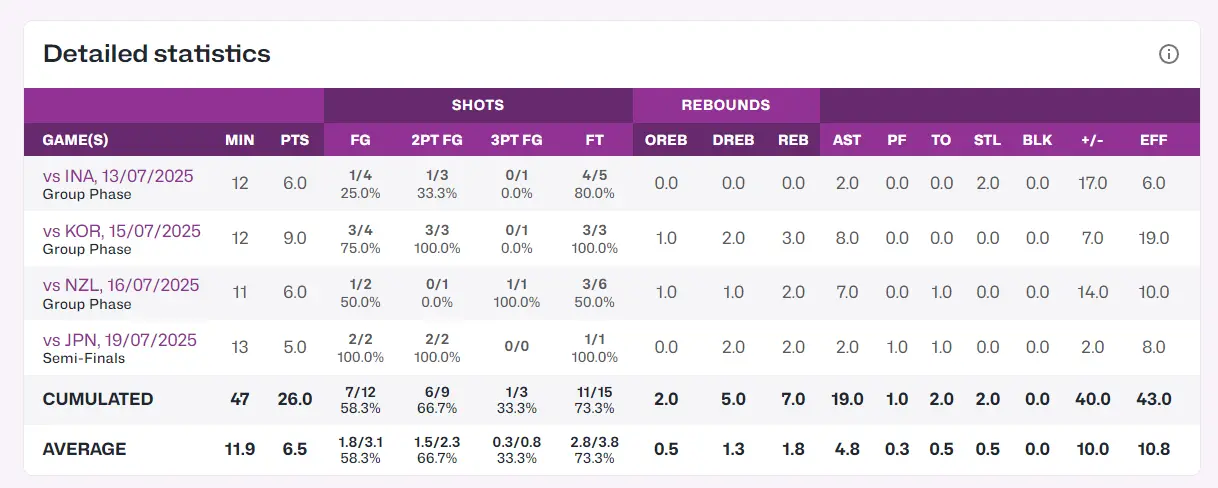Click the GAME(S) column header
This screenshot has height=488, width=1218.
(x=75, y=140)
